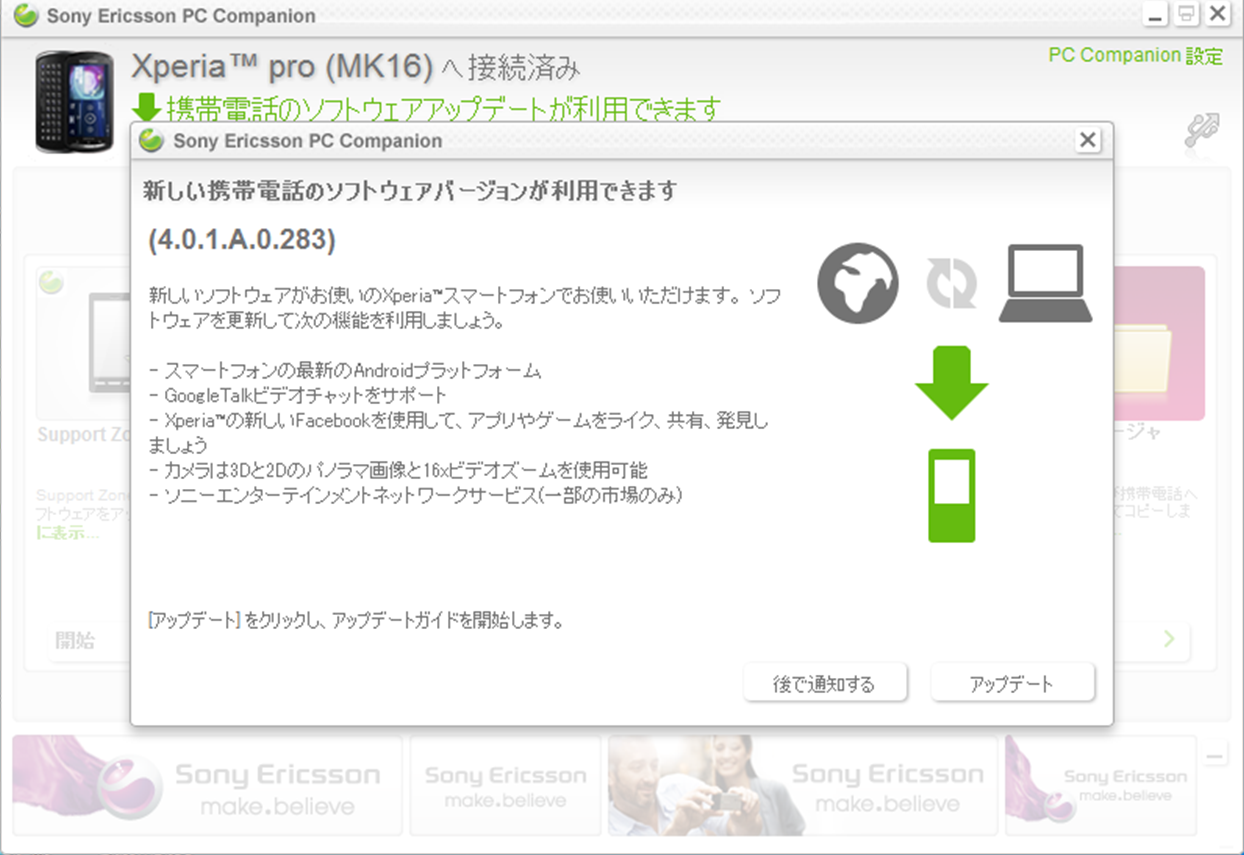Click the green software update available link

click(x=443, y=108)
